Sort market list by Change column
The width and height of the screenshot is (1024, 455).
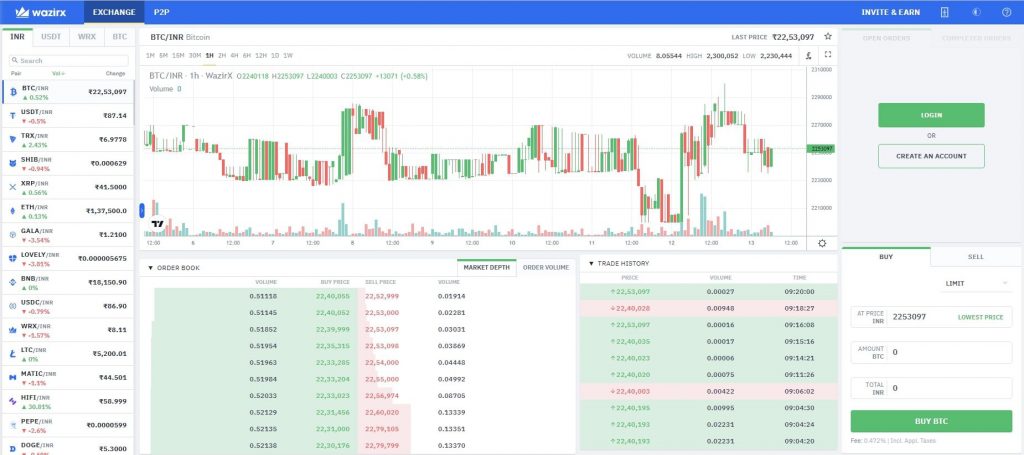pos(116,74)
